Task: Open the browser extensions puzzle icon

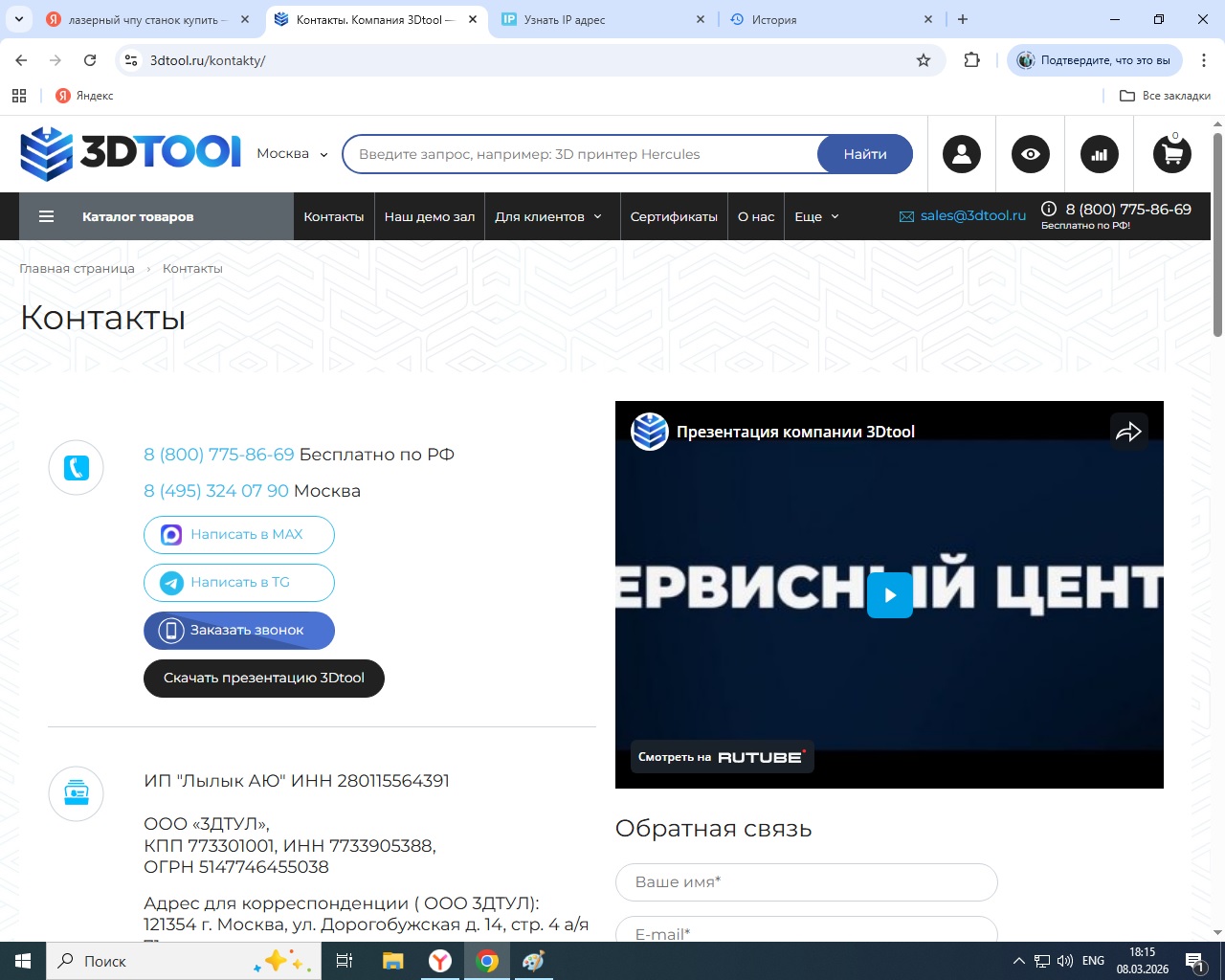Action: [972, 60]
